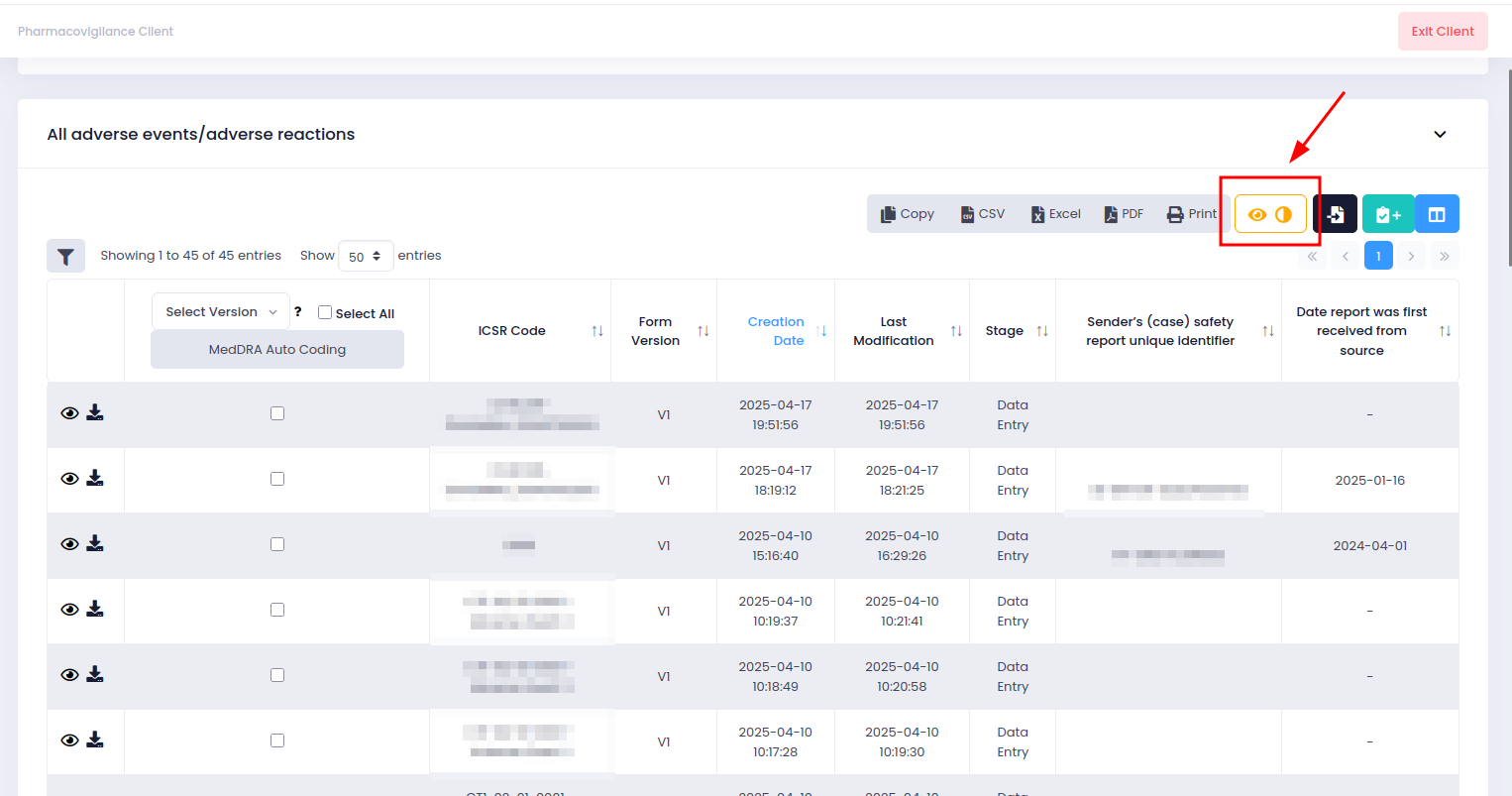Download the first row's ICSR record

tap(95, 413)
